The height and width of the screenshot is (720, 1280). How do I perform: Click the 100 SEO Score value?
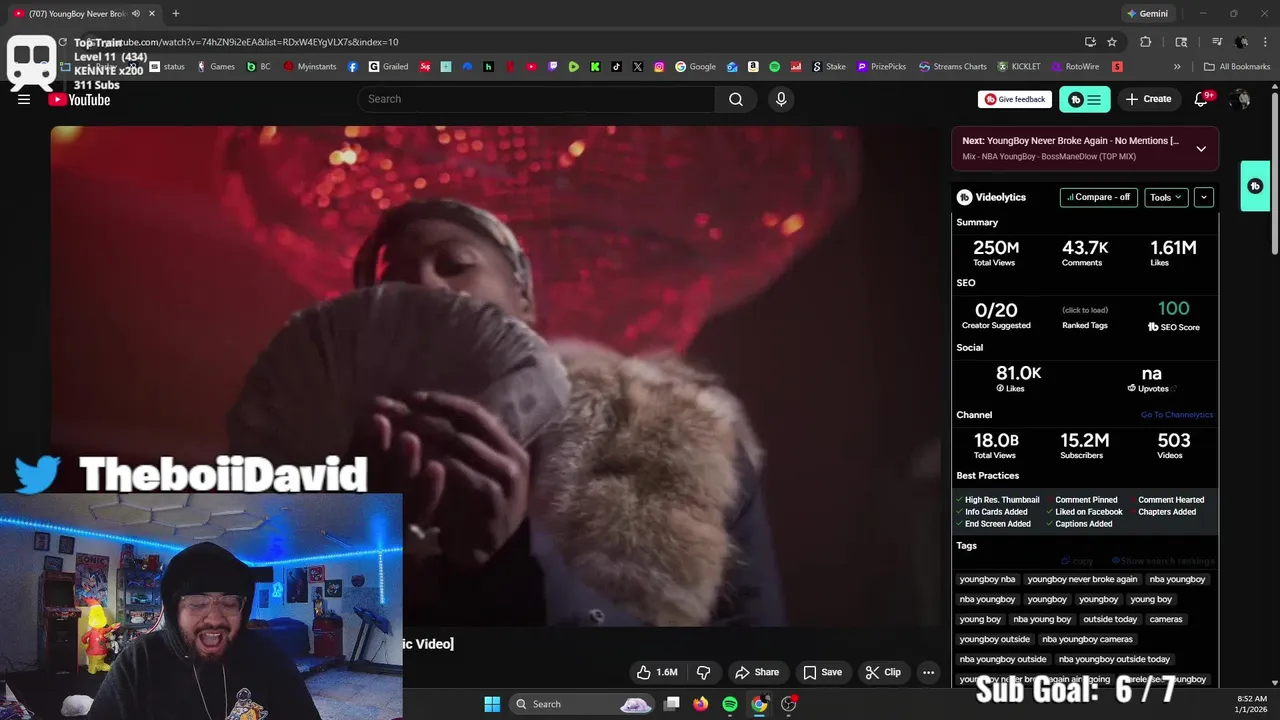1174,309
